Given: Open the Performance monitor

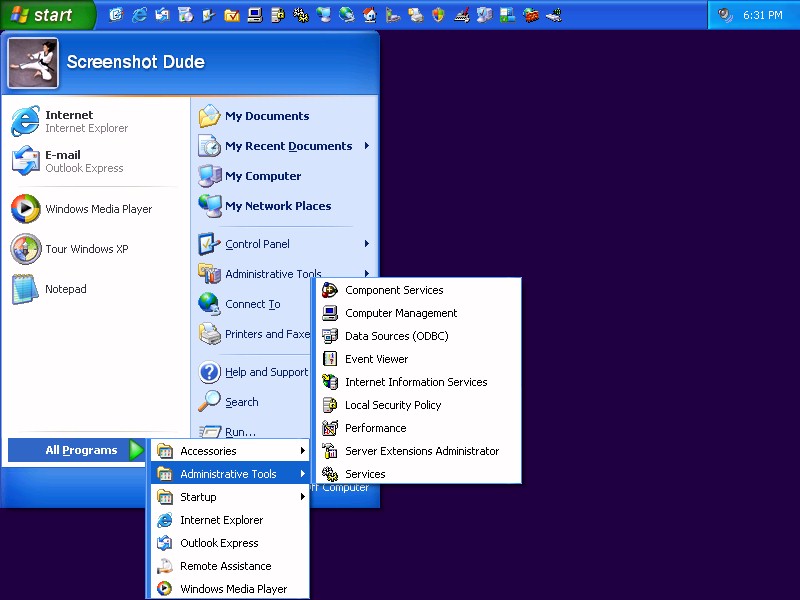Looking at the screenshot, I should (x=375, y=428).
